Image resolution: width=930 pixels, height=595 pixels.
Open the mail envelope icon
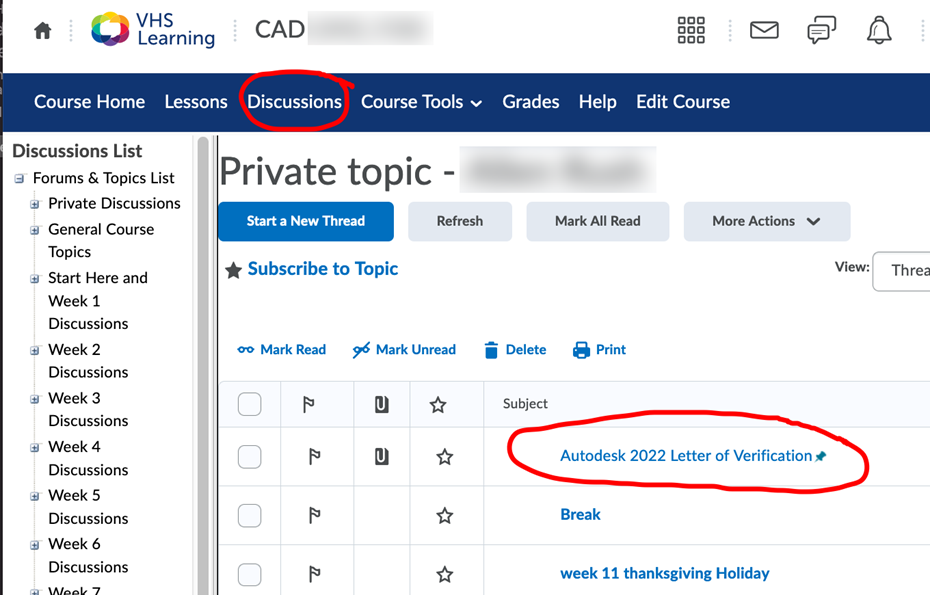click(764, 30)
